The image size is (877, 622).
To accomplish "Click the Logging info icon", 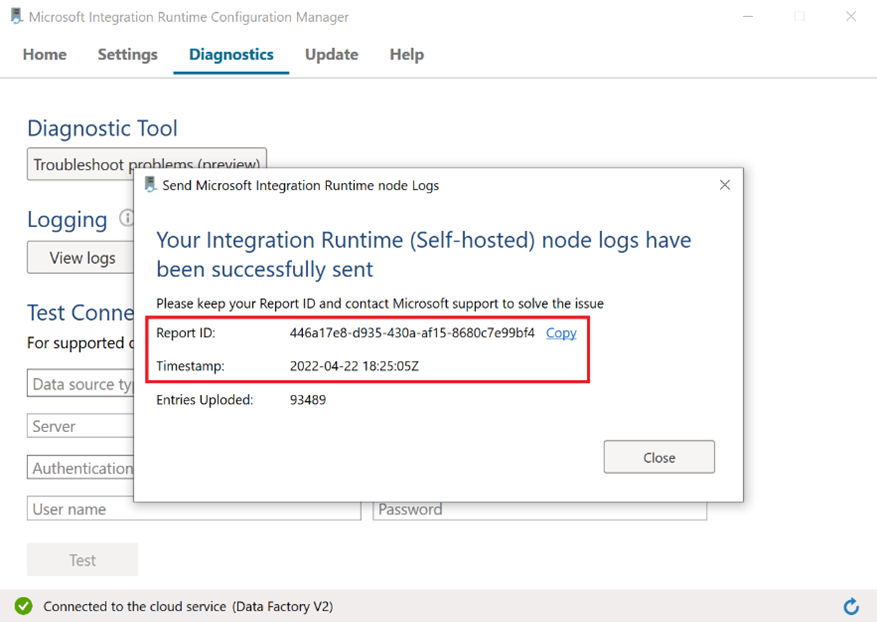I will click(126, 218).
